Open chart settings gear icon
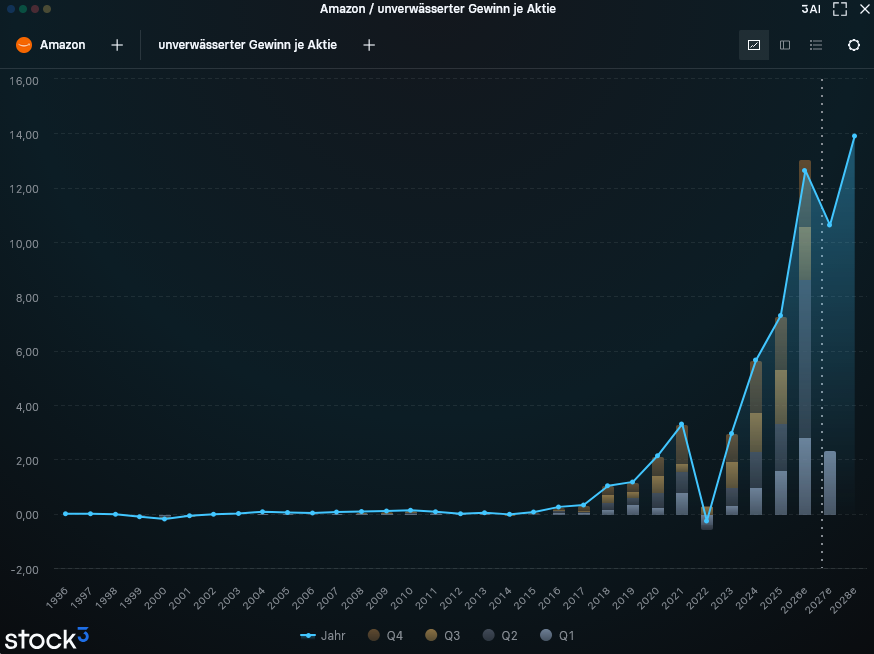Screen dimensions: 874x654 pos(853,45)
